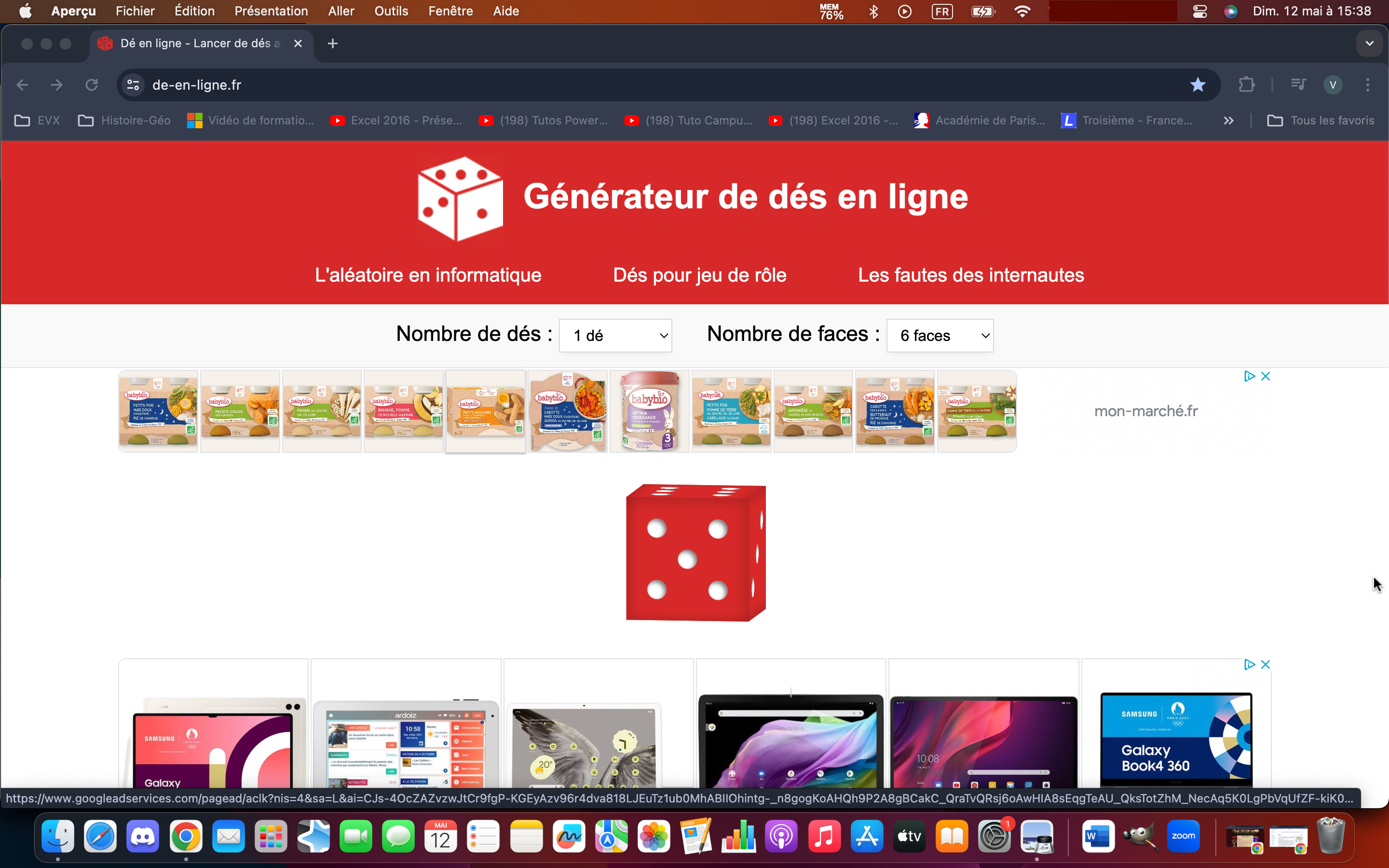Open "Dés pour jeu de rôle" link
This screenshot has width=1389, height=868.
point(699,275)
